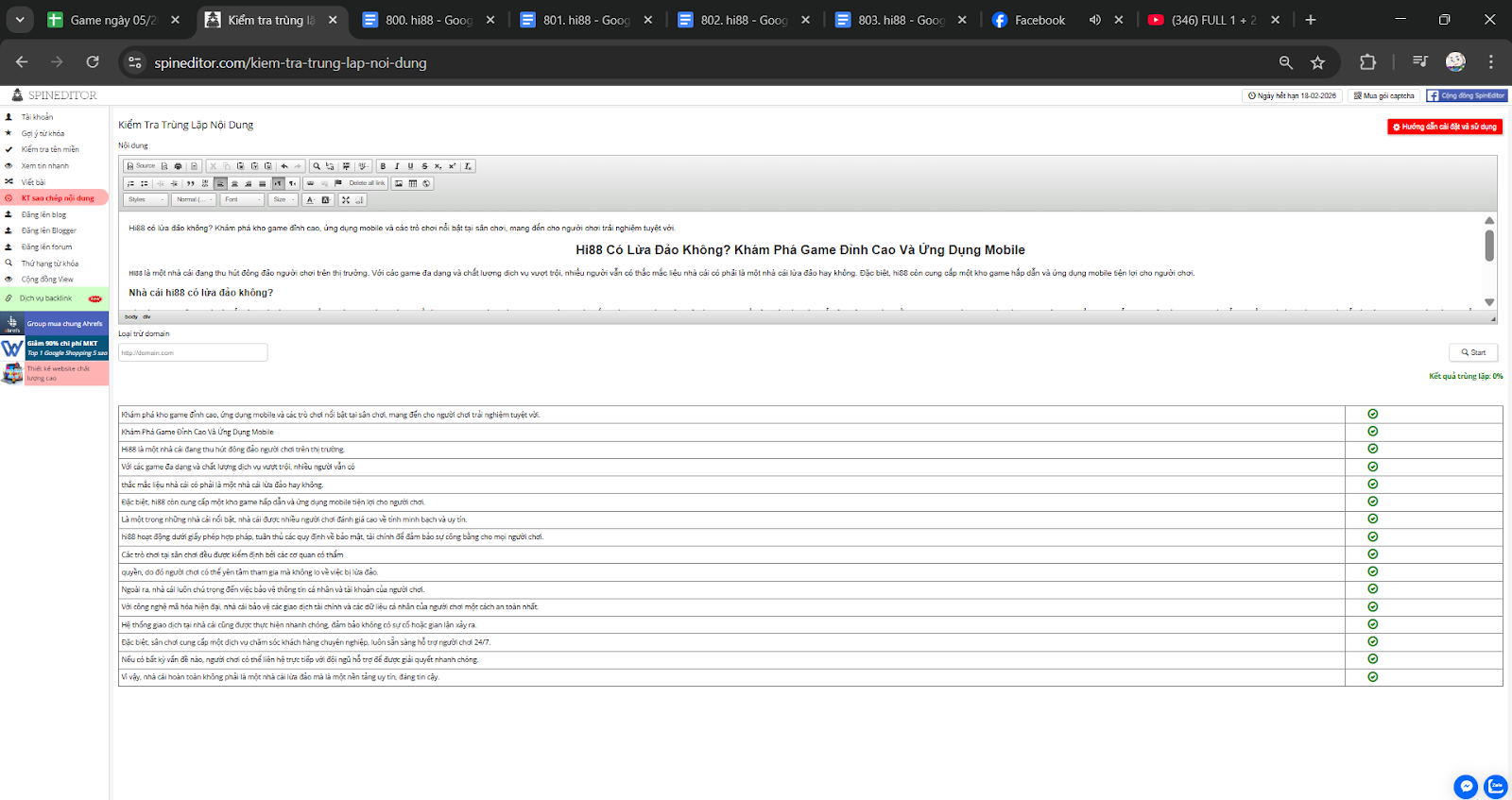Apply Subscript formatting

click(x=438, y=166)
